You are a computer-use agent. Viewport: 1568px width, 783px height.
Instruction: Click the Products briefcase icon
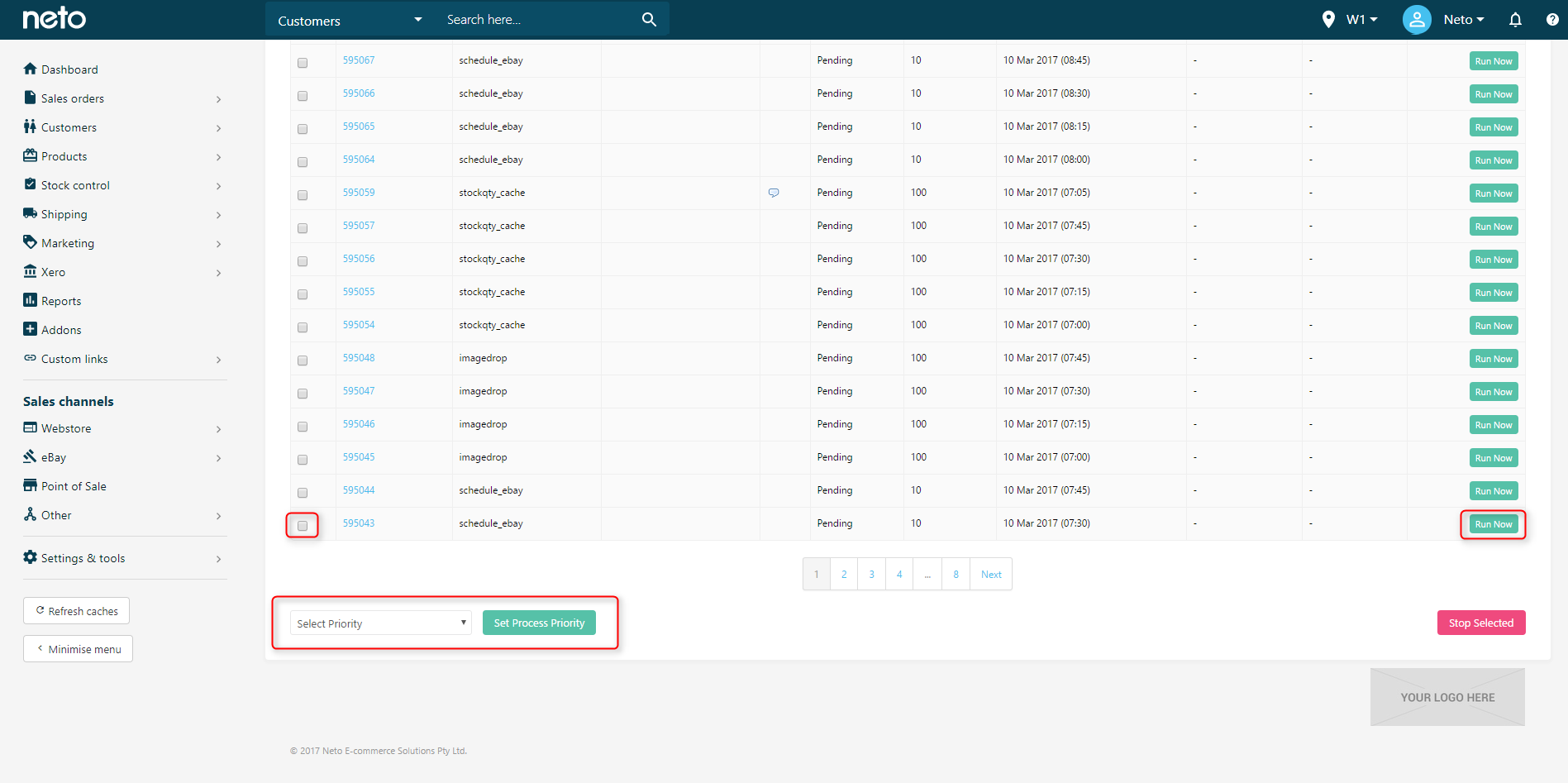tap(31, 155)
